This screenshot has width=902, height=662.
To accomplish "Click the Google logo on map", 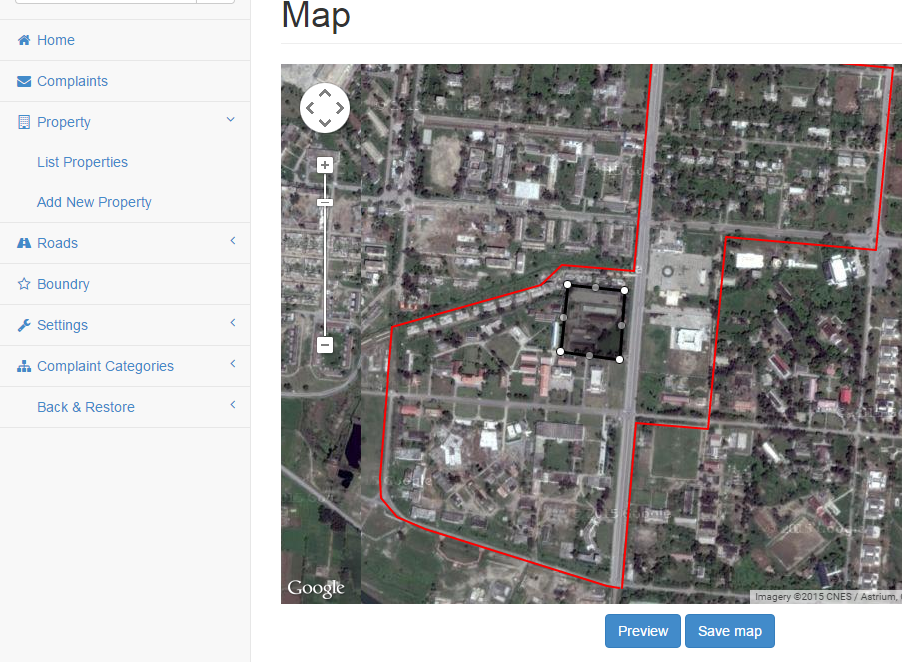I will pyautogui.click(x=316, y=588).
